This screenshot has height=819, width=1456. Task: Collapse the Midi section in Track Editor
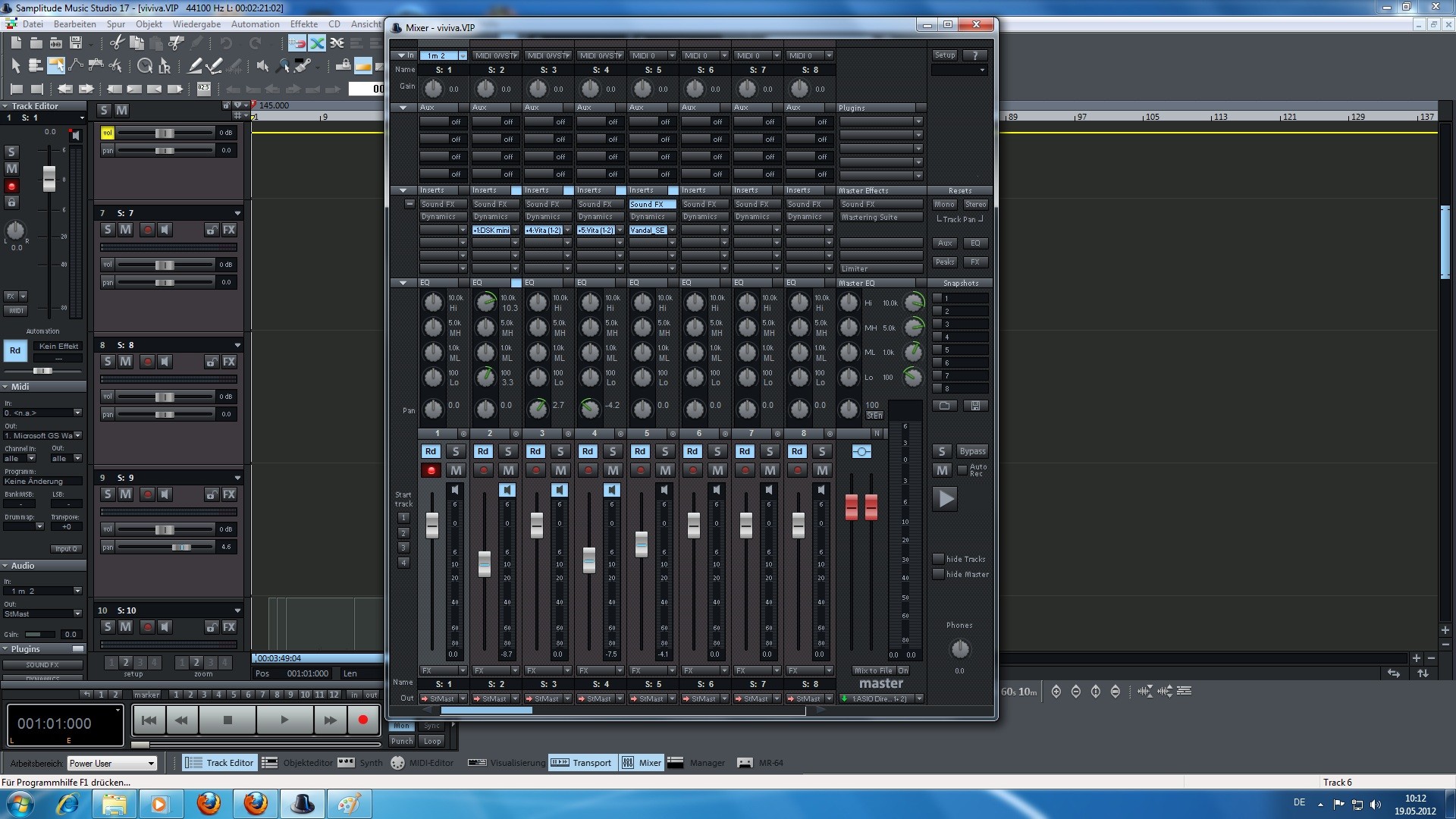tap(6, 387)
